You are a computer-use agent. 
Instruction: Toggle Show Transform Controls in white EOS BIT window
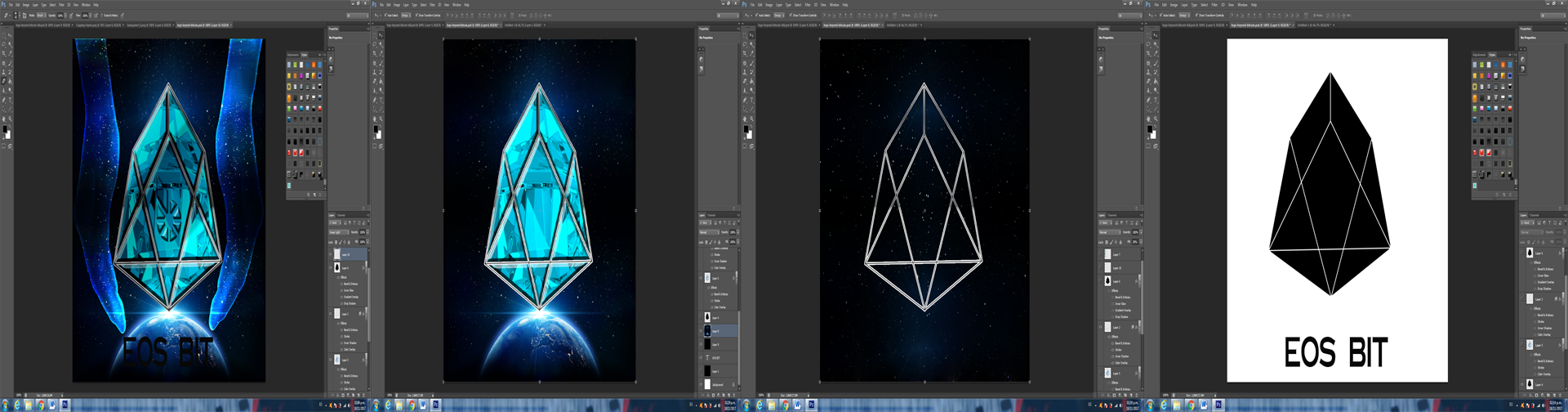click(x=1196, y=16)
